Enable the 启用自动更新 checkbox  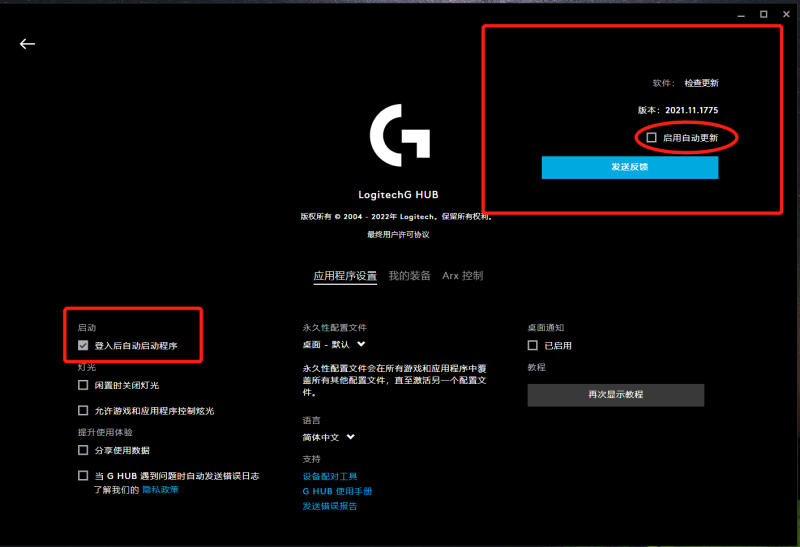[x=651, y=137]
